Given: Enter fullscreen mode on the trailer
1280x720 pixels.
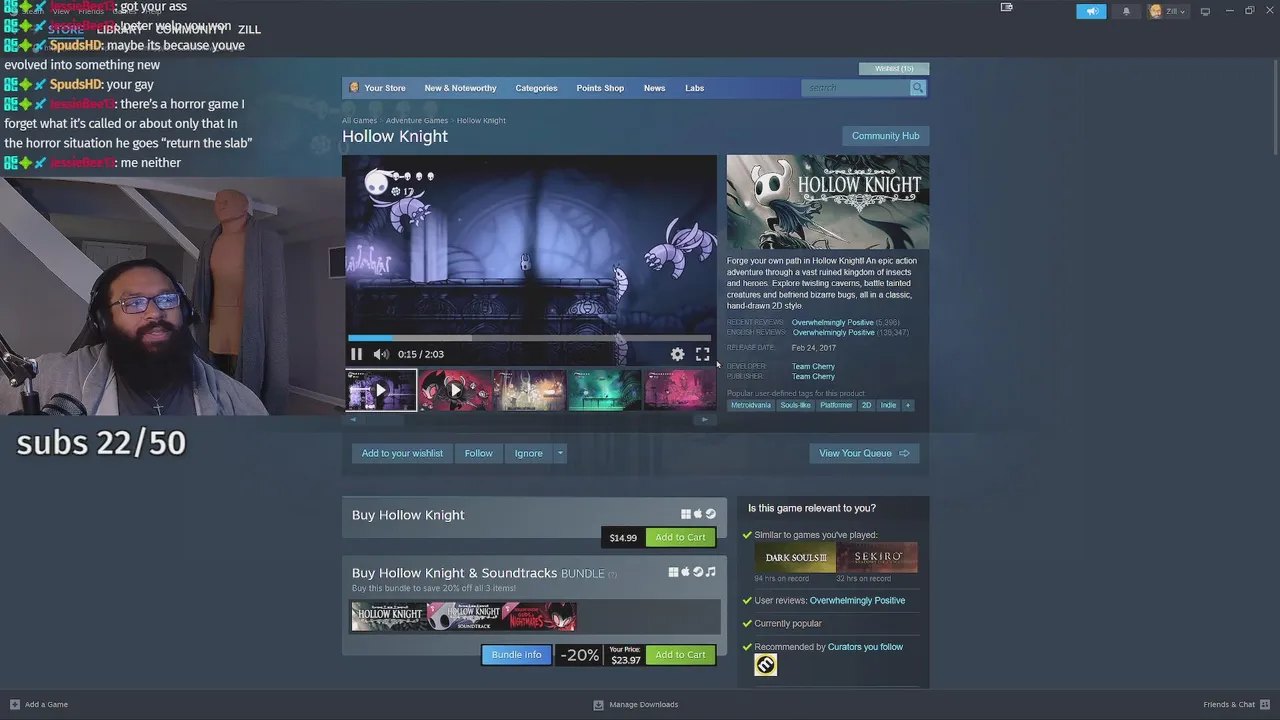Looking at the screenshot, I should tap(703, 354).
